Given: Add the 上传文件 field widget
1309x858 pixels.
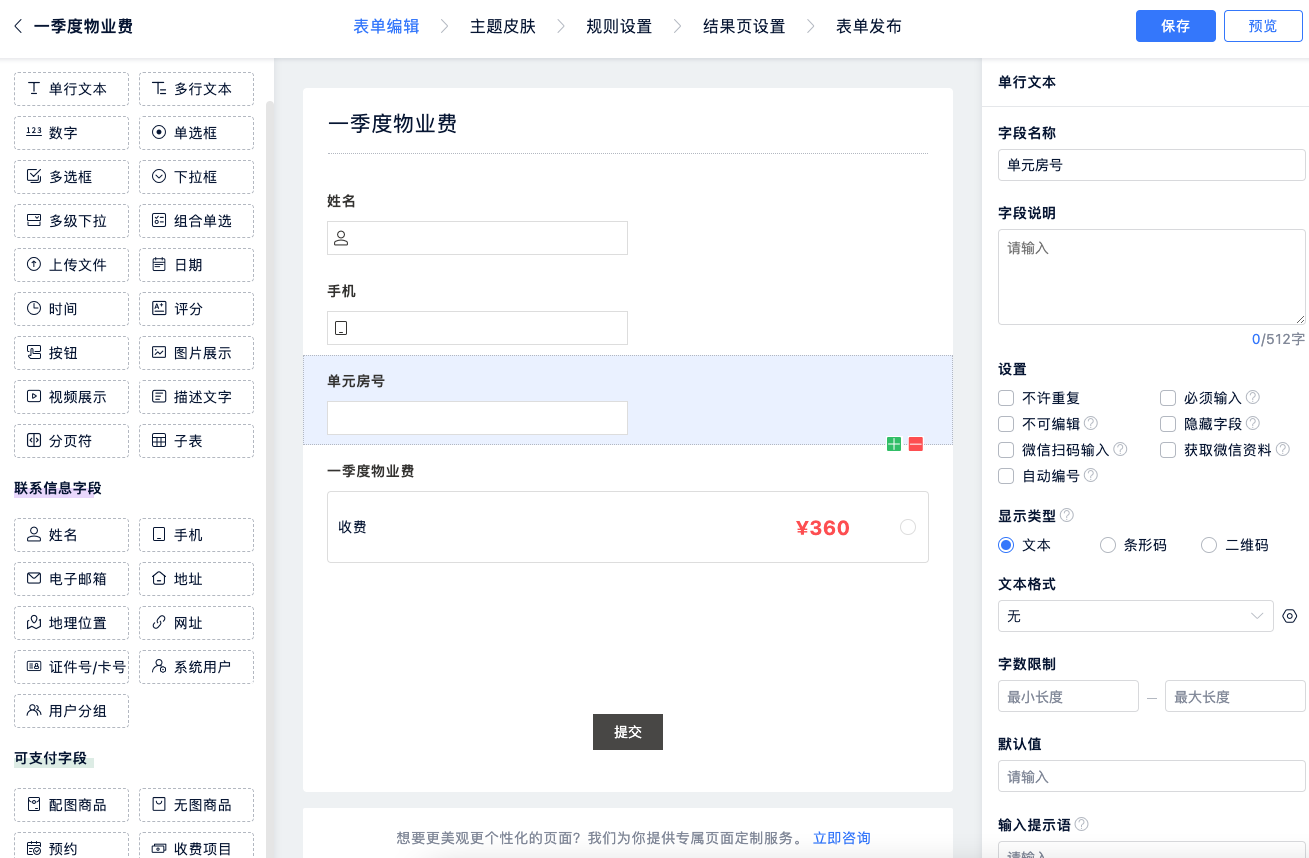Looking at the screenshot, I should [x=71, y=265].
